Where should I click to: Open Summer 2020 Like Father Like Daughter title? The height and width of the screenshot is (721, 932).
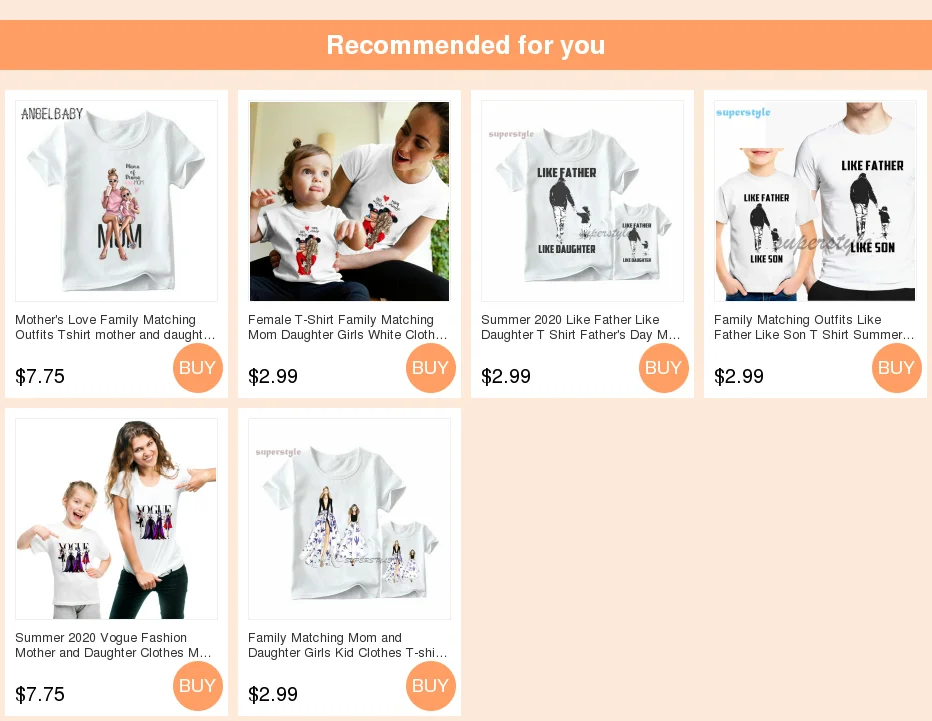pos(581,328)
